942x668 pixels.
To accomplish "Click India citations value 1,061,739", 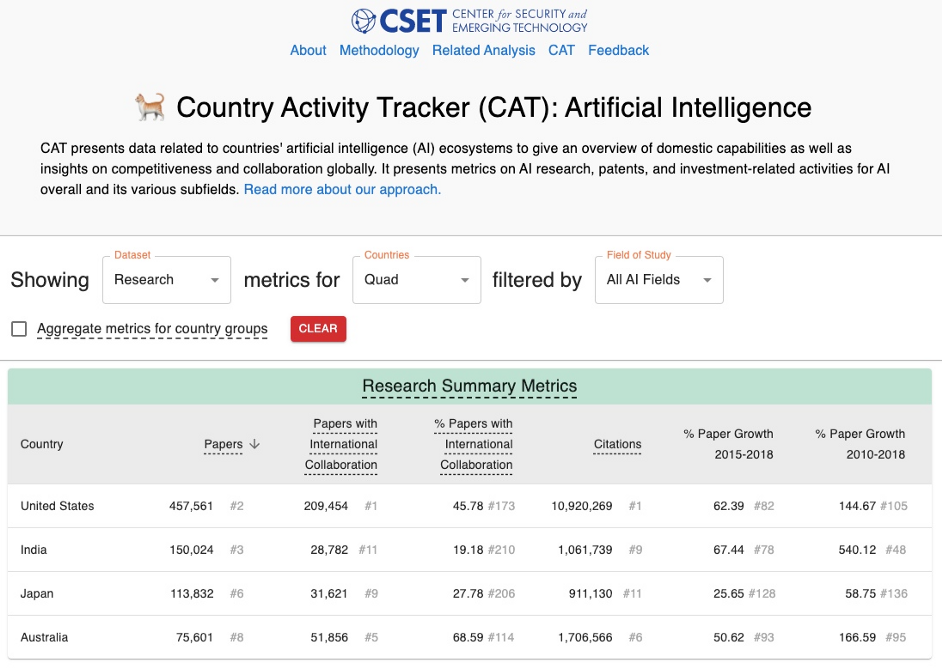I will (x=585, y=550).
